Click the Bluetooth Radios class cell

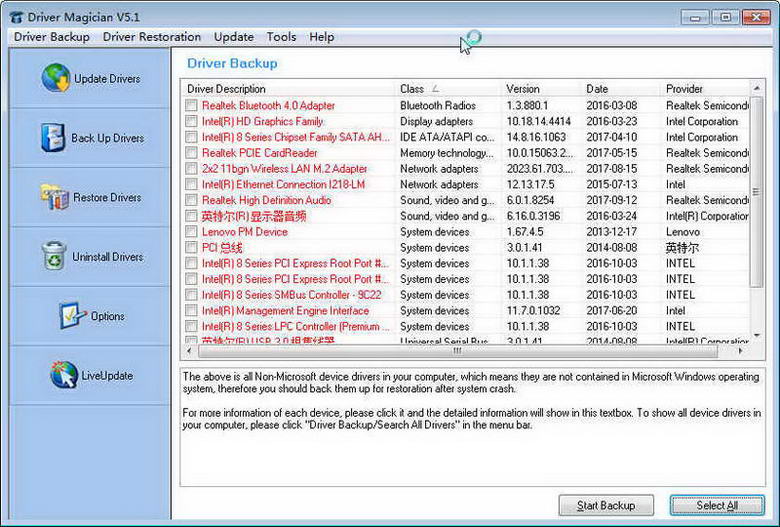(x=438, y=105)
